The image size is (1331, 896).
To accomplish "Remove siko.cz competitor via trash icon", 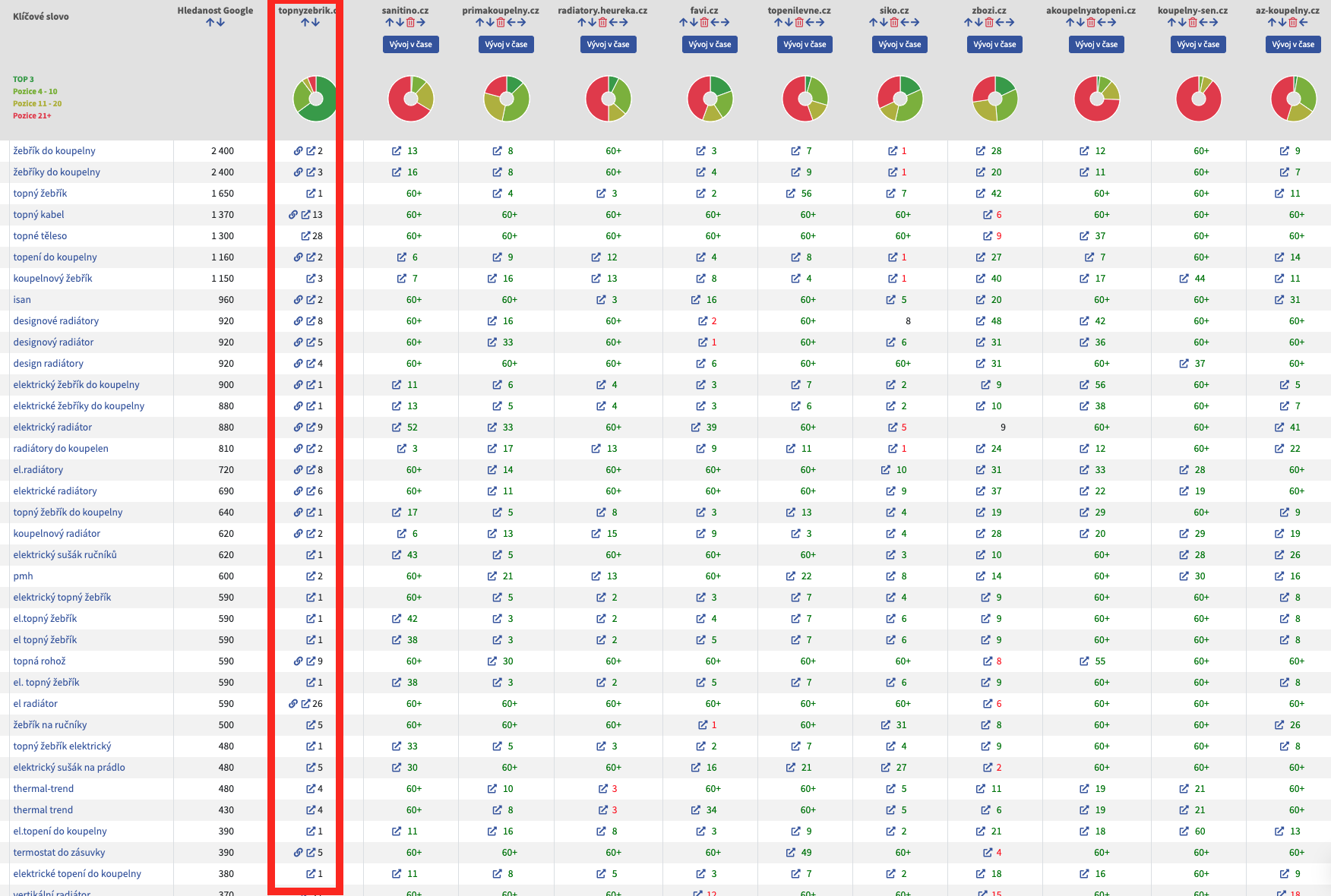I will (894, 23).
